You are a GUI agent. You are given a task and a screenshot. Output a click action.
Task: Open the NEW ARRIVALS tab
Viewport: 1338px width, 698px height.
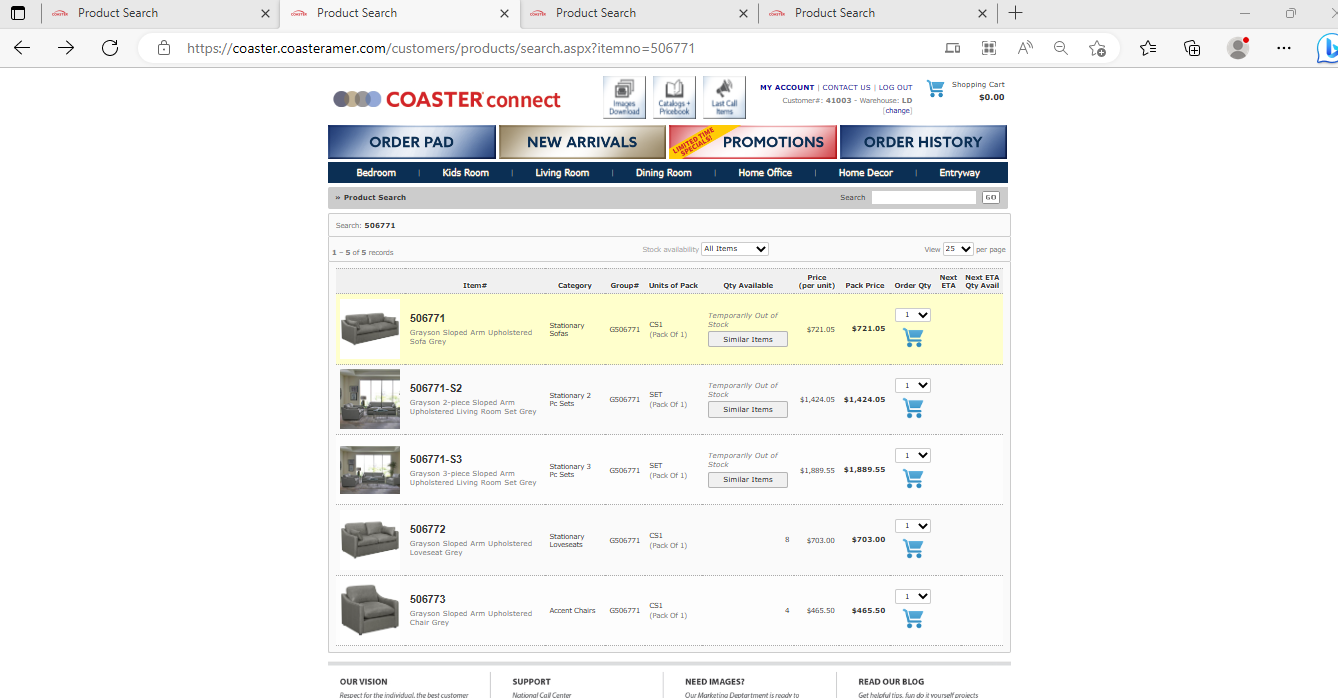pos(582,142)
